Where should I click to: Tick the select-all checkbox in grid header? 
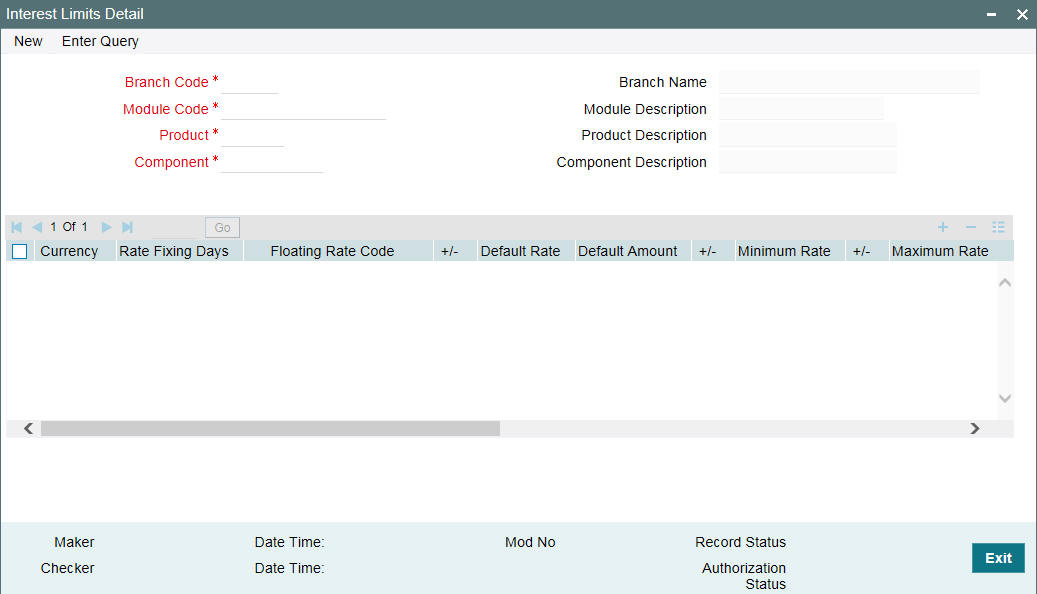20,251
